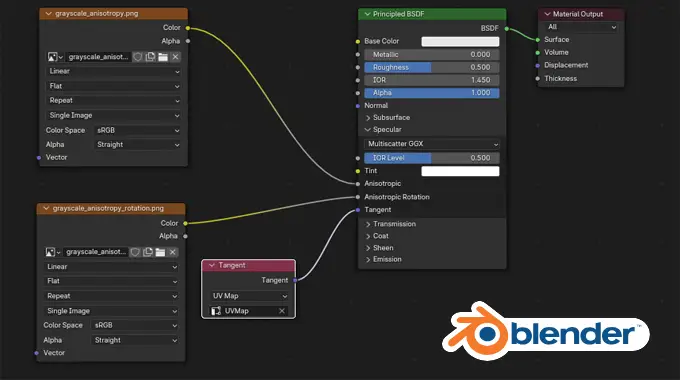Open Single Image dropdown in grayscale_anisotropy.png node
The height and width of the screenshot is (380, 680).
point(114,115)
